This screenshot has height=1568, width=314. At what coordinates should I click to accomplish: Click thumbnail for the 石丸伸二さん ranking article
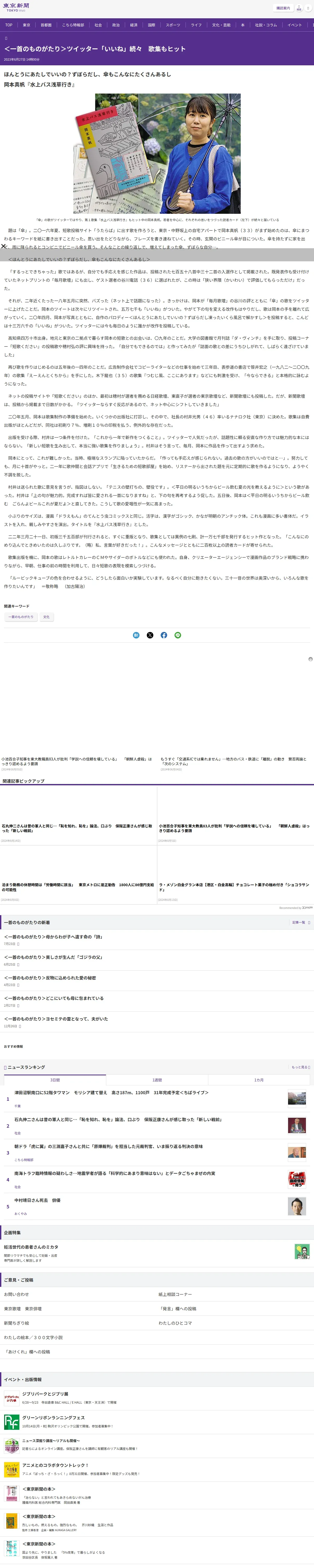(297, 1126)
